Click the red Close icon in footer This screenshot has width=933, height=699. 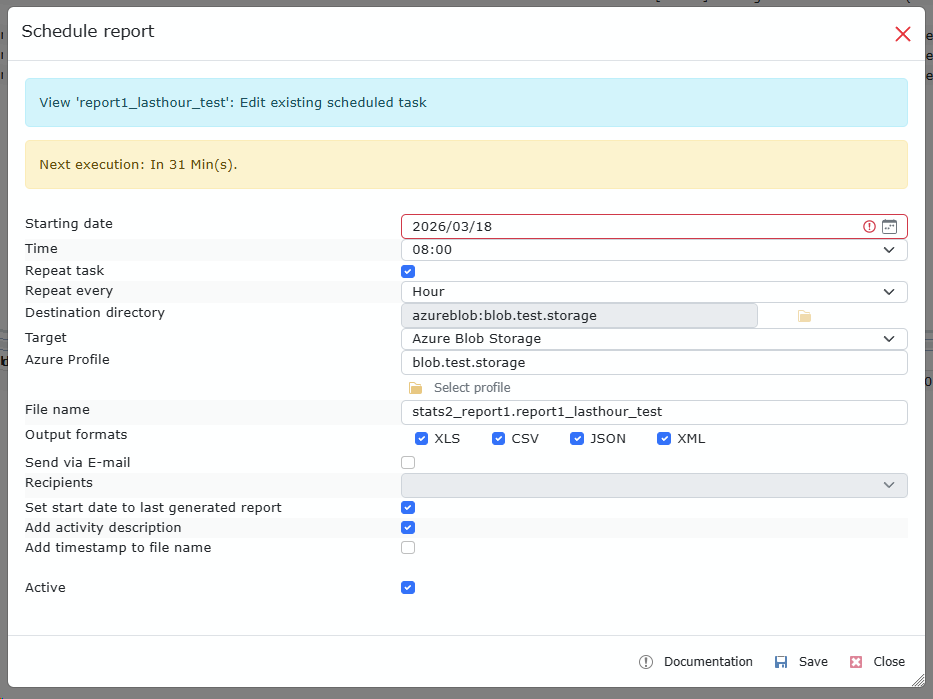click(x=856, y=662)
